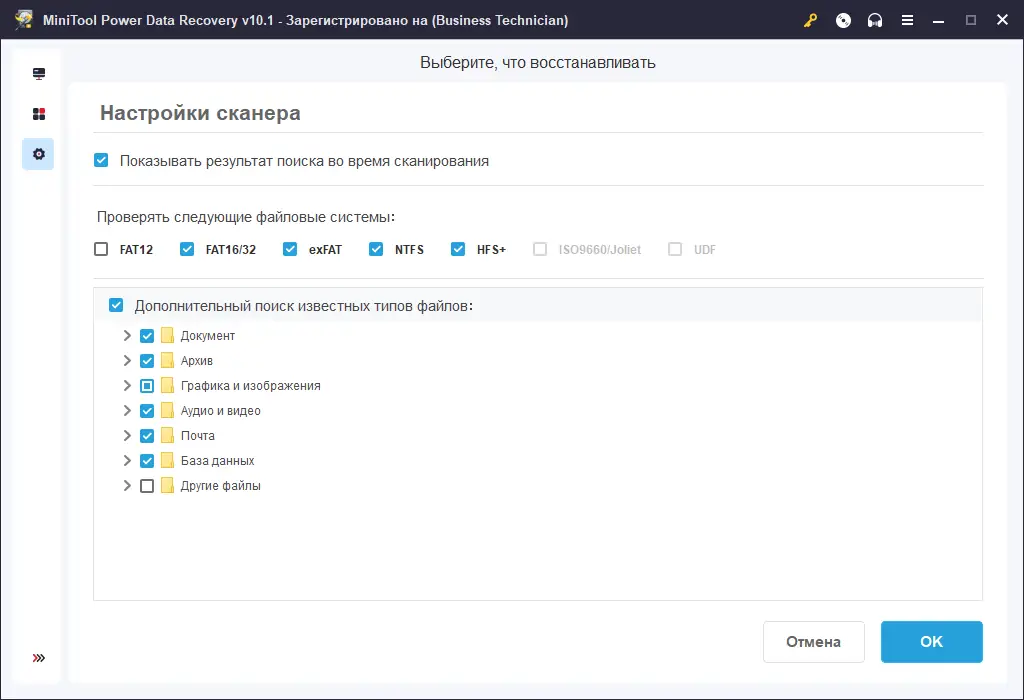Click the Аудио и видео folder icon
Viewport: 1024px width, 700px height.
(167, 411)
